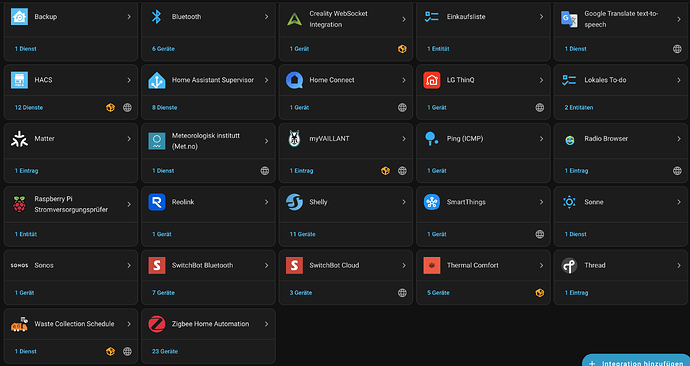This screenshot has height=366, width=690.
Task: Click the SwitchBot Cloud icon
Action: [294, 265]
